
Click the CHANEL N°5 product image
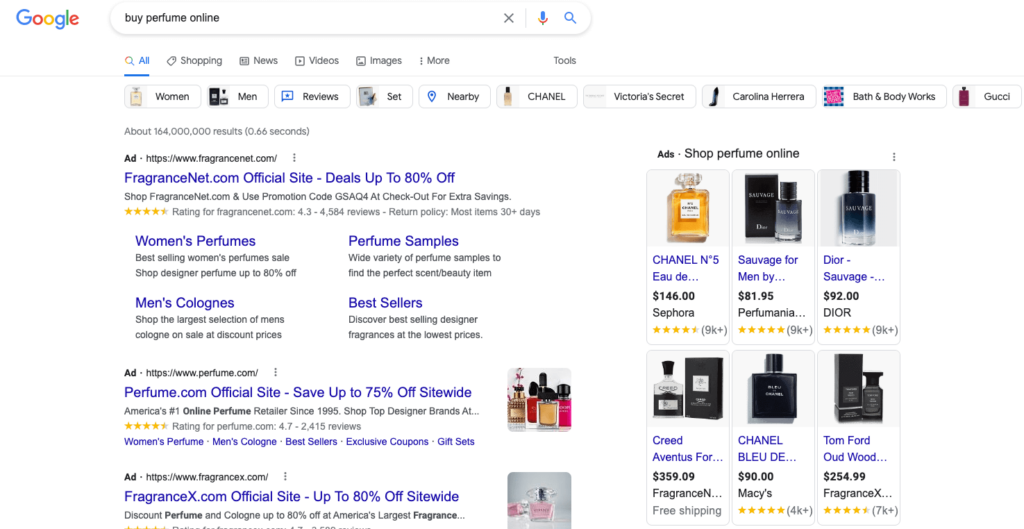(687, 208)
